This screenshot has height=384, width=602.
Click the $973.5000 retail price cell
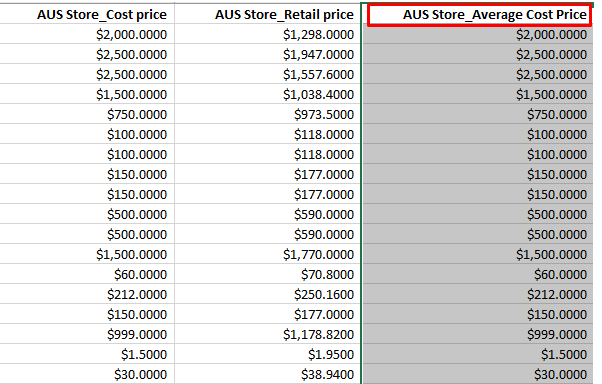[268, 114]
